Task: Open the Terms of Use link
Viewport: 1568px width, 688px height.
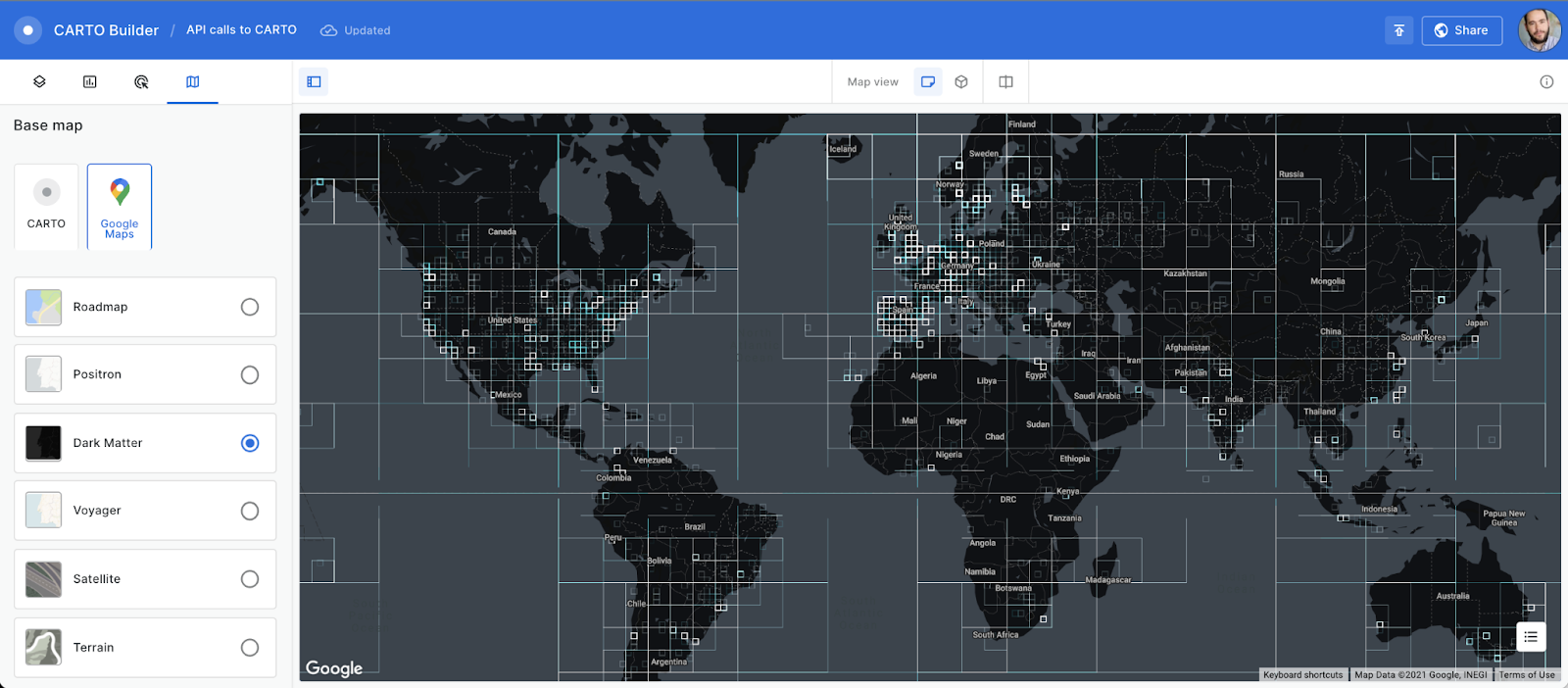Action: 1526,674
